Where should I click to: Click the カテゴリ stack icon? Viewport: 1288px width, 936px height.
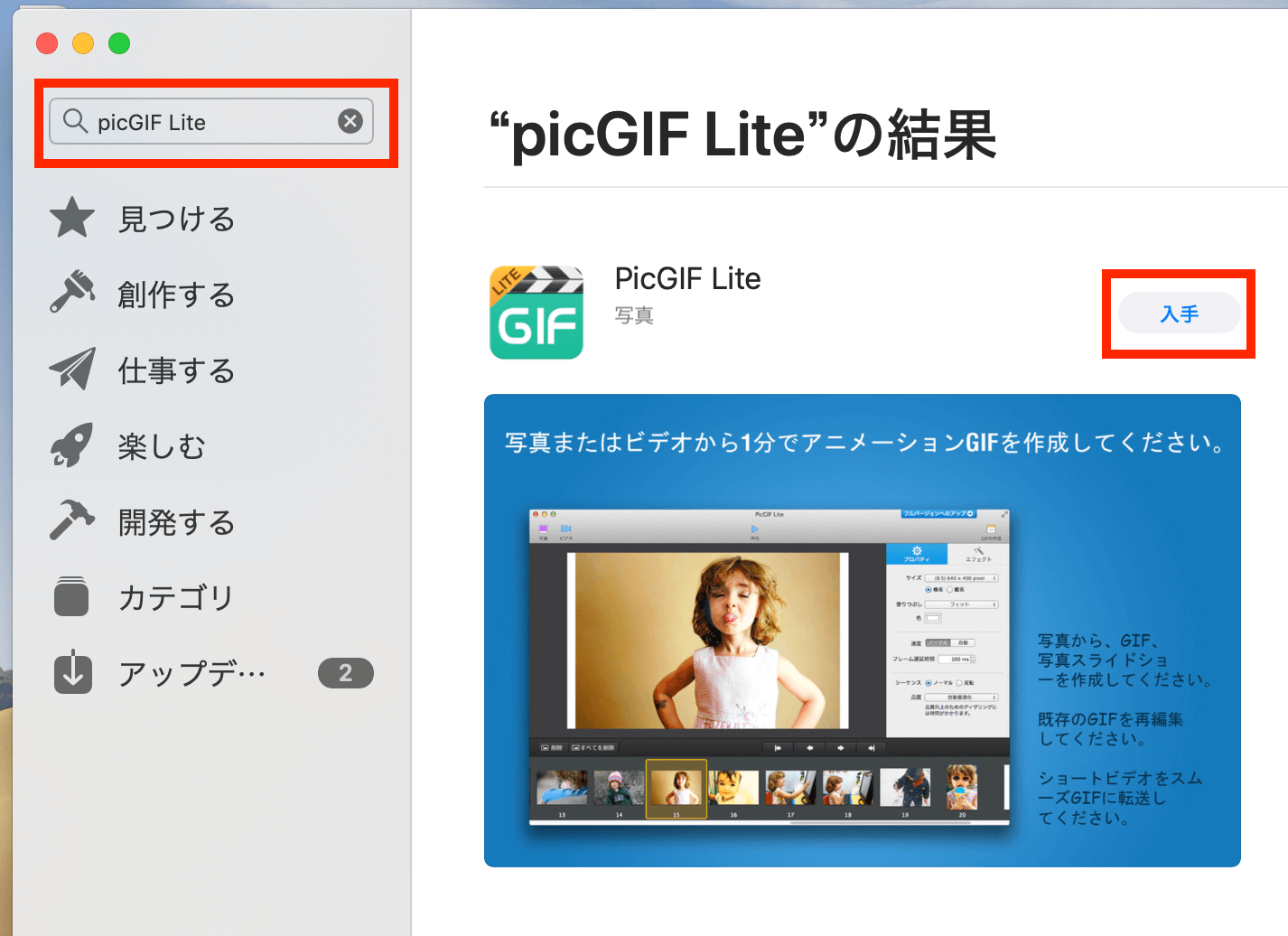[x=71, y=596]
